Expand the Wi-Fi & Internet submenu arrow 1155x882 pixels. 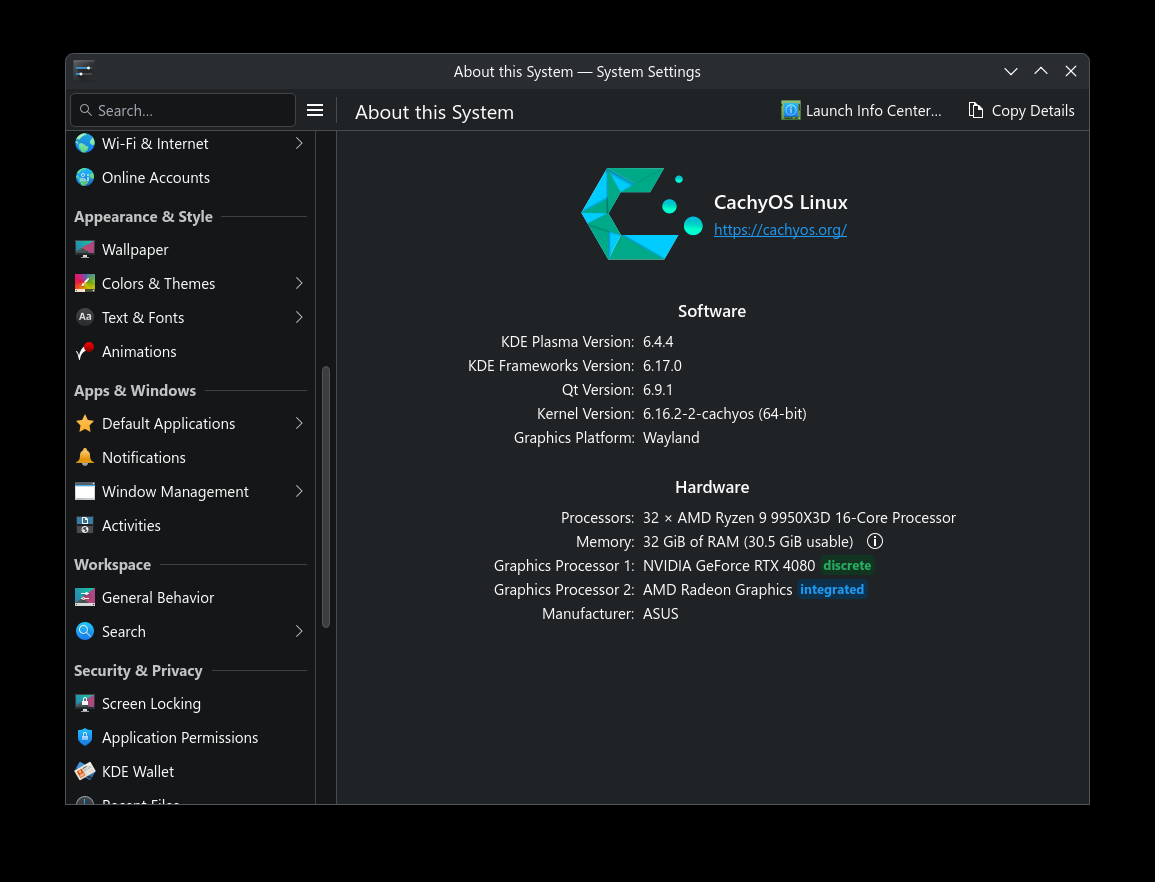[299, 144]
